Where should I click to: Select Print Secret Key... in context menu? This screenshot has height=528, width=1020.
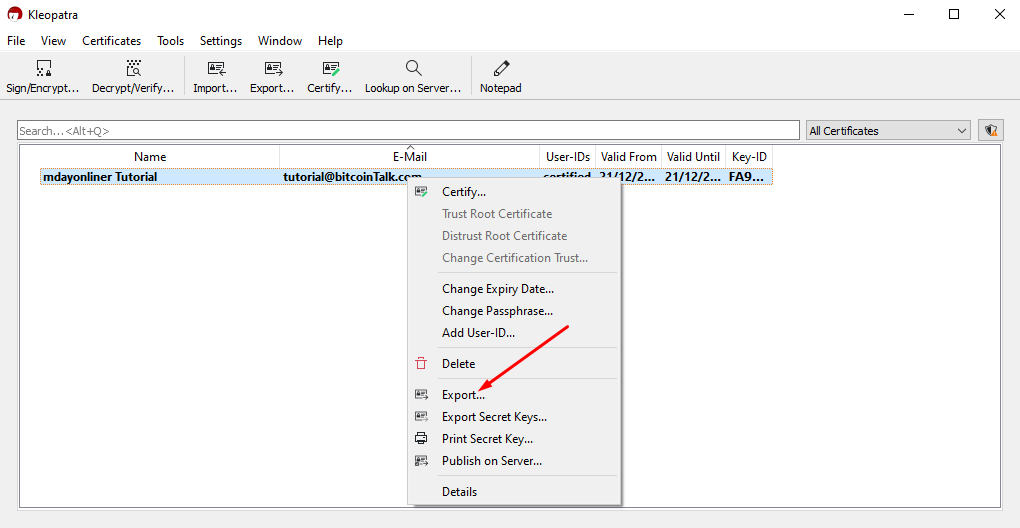514,439
